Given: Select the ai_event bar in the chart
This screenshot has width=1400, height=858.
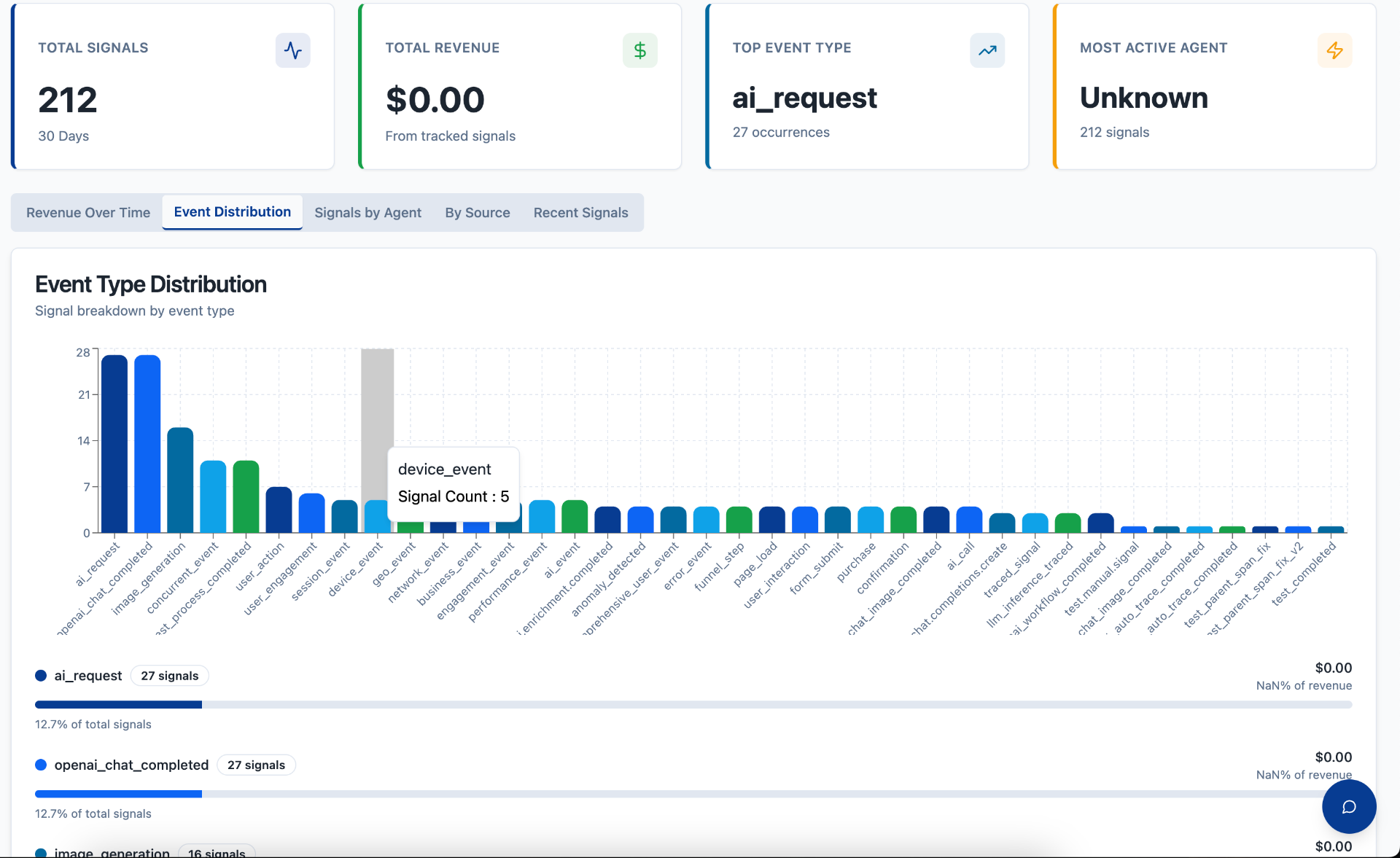Looking at the screenshot, I should (575, 516).
